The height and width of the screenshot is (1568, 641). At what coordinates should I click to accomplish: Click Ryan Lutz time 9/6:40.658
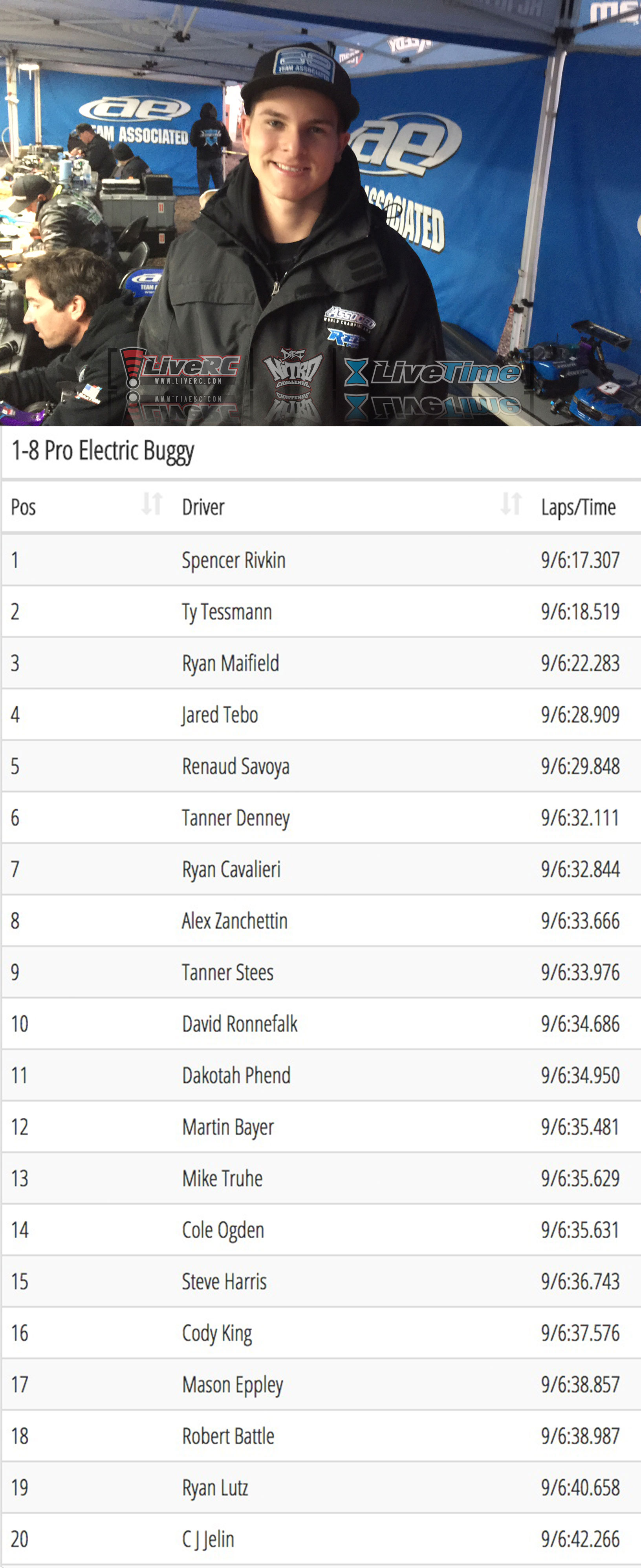[580, 1488]
